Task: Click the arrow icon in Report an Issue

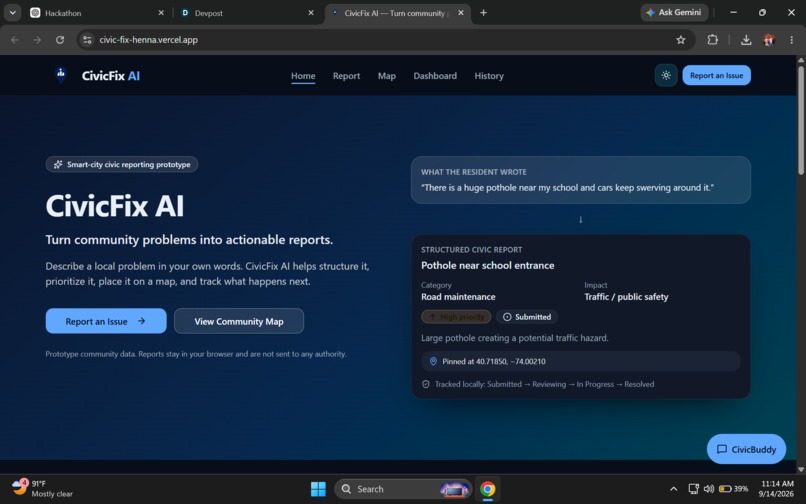Action: pos(141,321)
